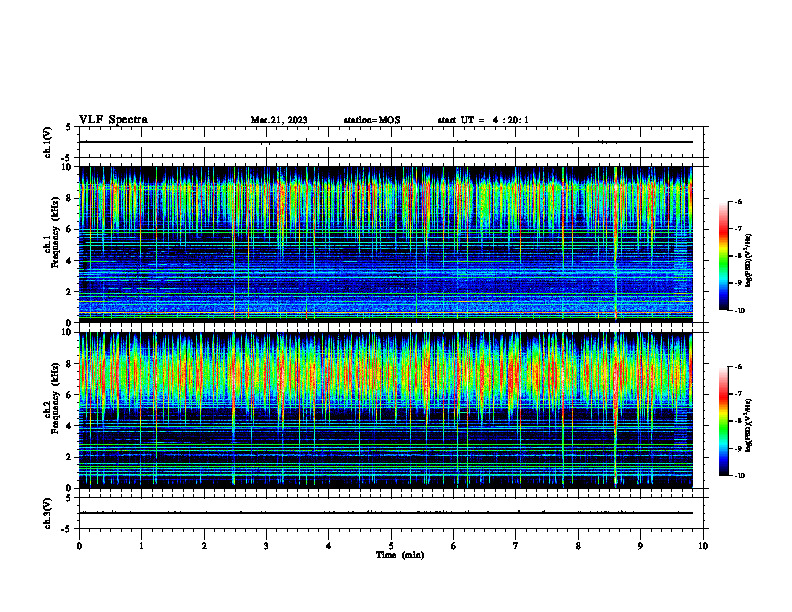Click time axis tick label "4"
The height and width of the screenshot is (612, 792).
(x=328, y=546)
